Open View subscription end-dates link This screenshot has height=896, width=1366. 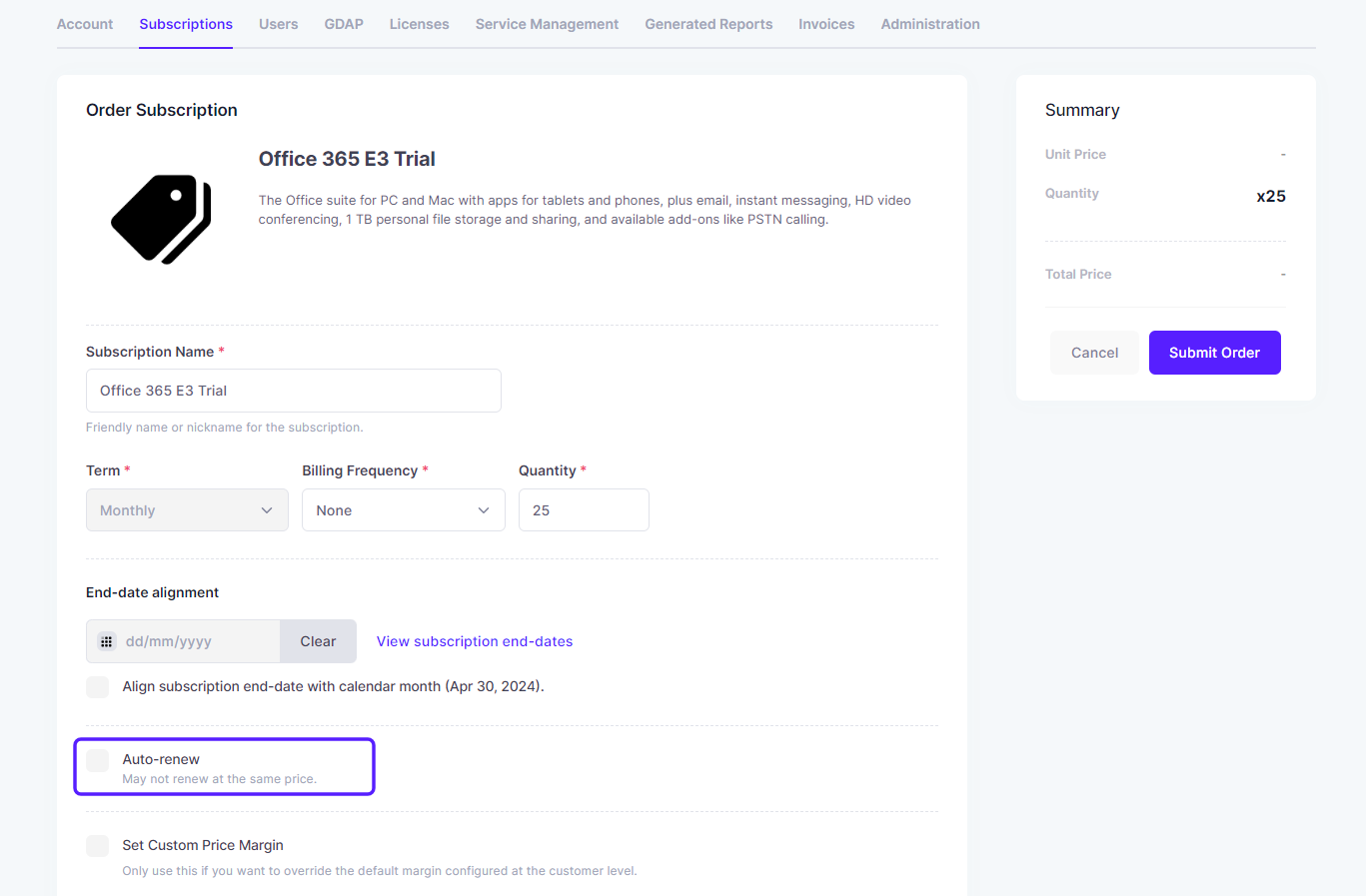475,641
